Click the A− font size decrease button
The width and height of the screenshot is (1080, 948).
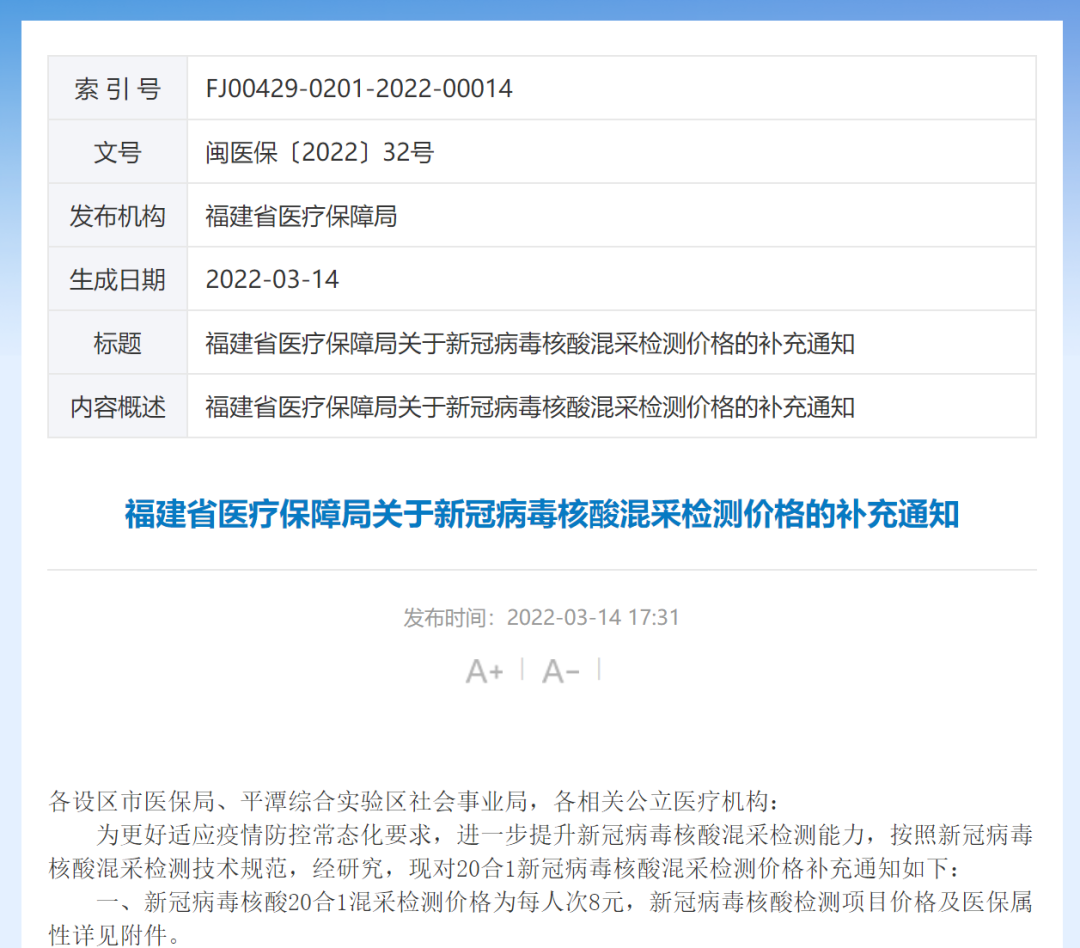(561, 671)
